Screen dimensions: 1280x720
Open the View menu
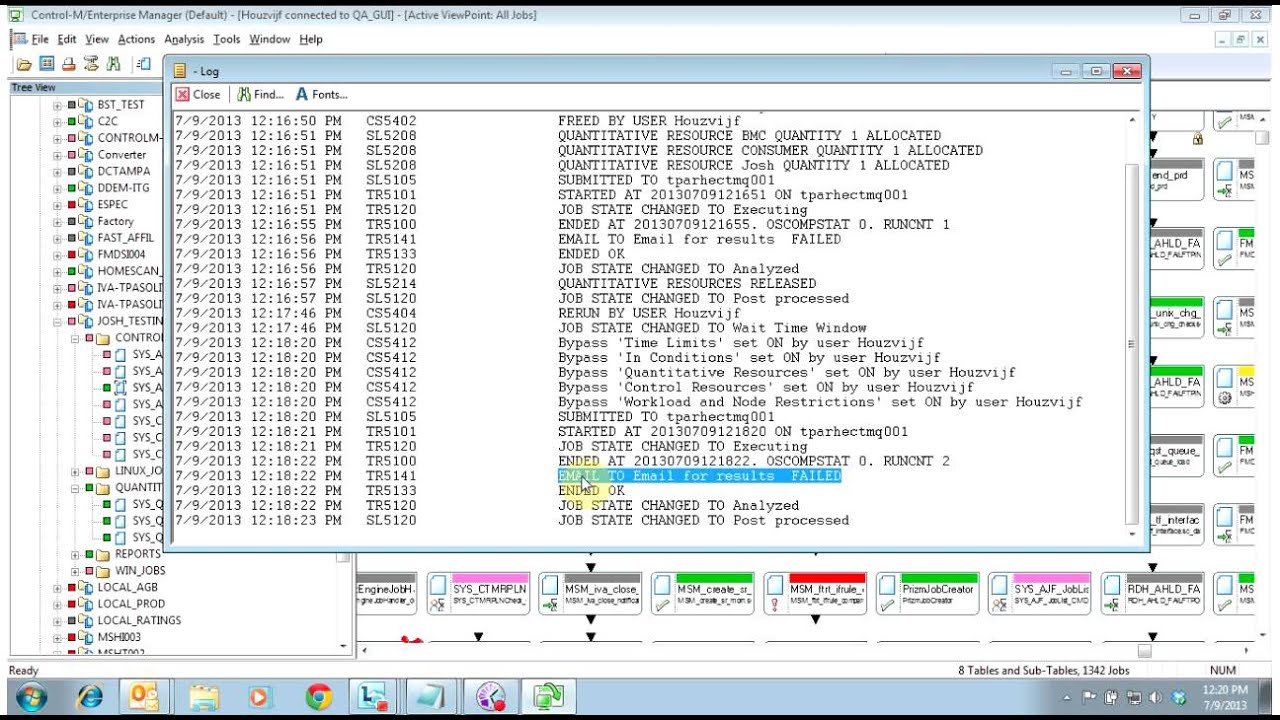[97, 39]
